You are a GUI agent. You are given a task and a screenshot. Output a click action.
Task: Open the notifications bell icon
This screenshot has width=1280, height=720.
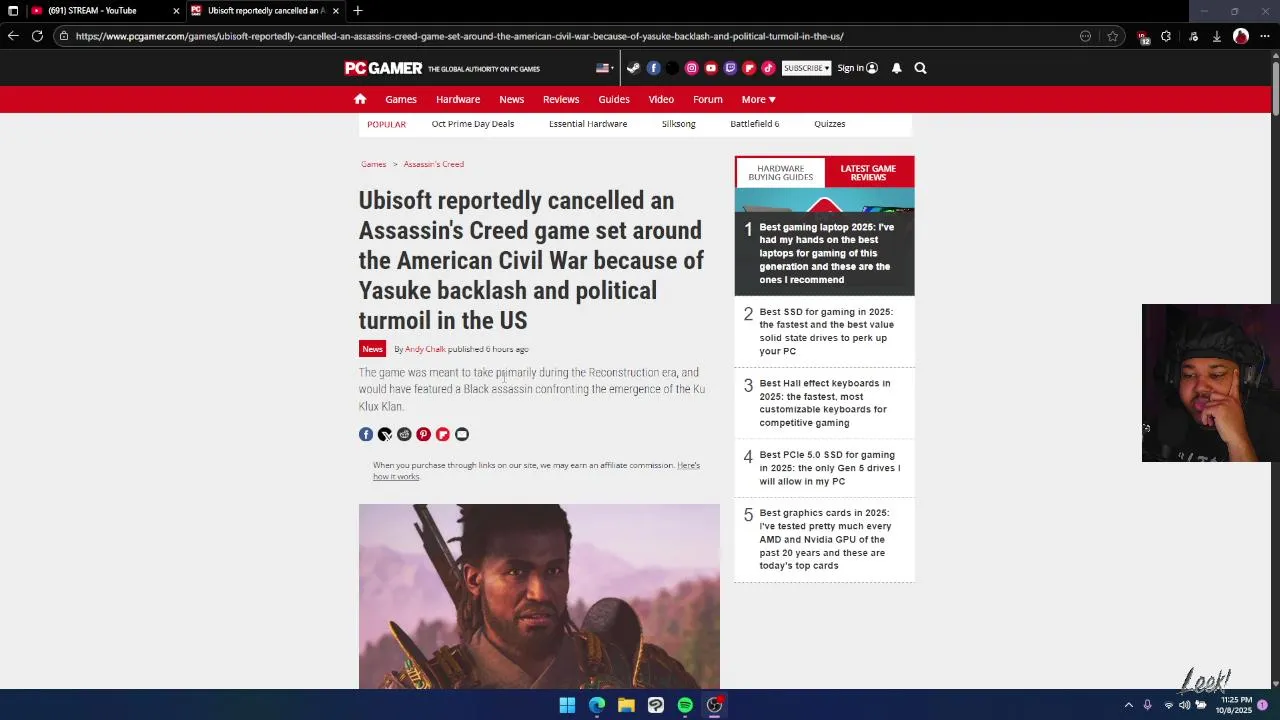click(897, 68)
